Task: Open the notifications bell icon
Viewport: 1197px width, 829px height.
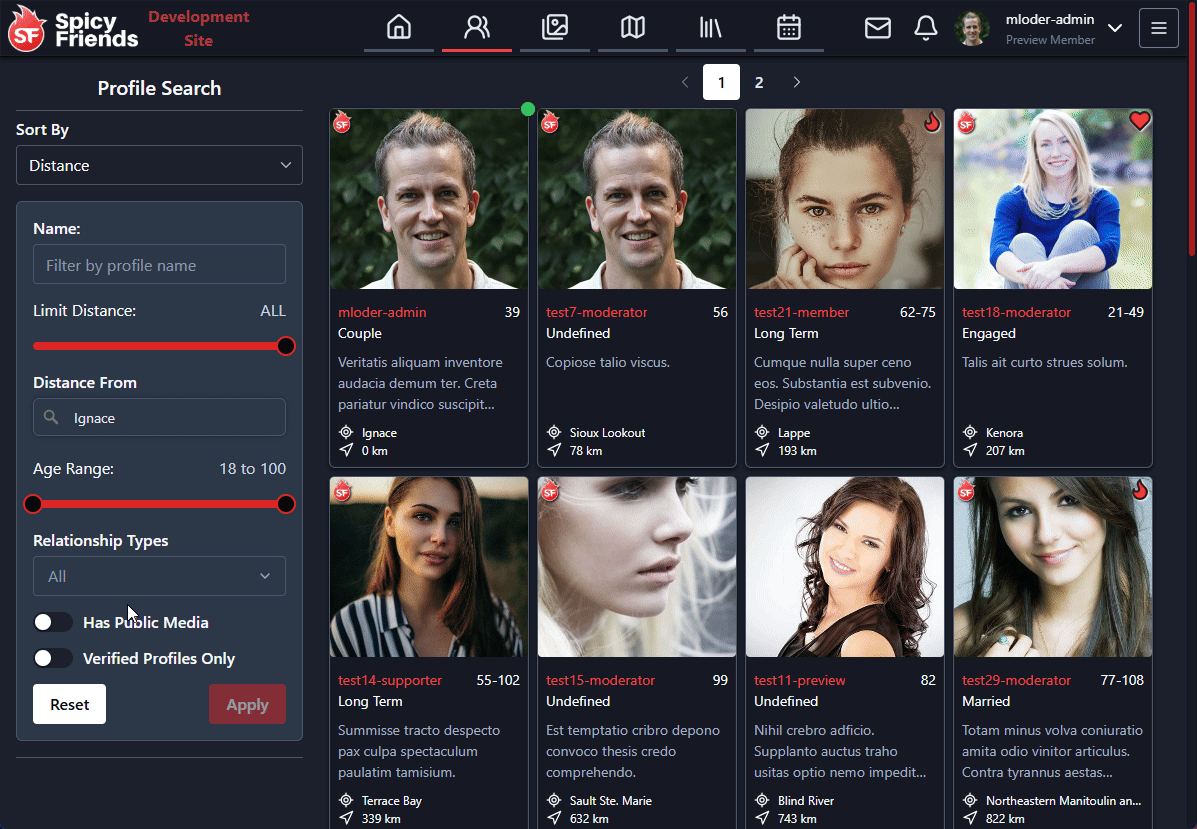Action: (926, 28)
